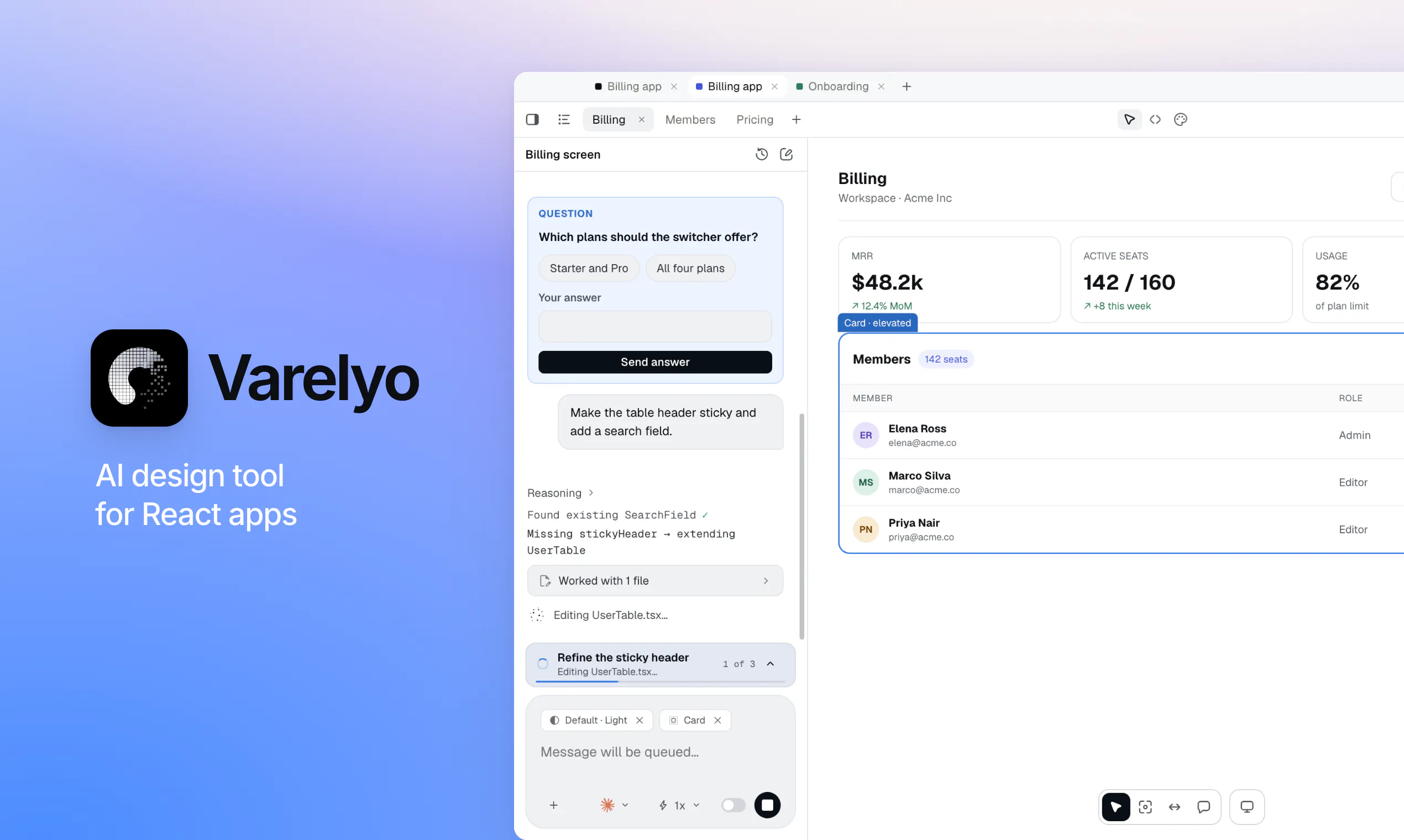Click Priya Nair's Editor role cell
Viewport: 1404px width, 840px height.
tap(1353, 529)
